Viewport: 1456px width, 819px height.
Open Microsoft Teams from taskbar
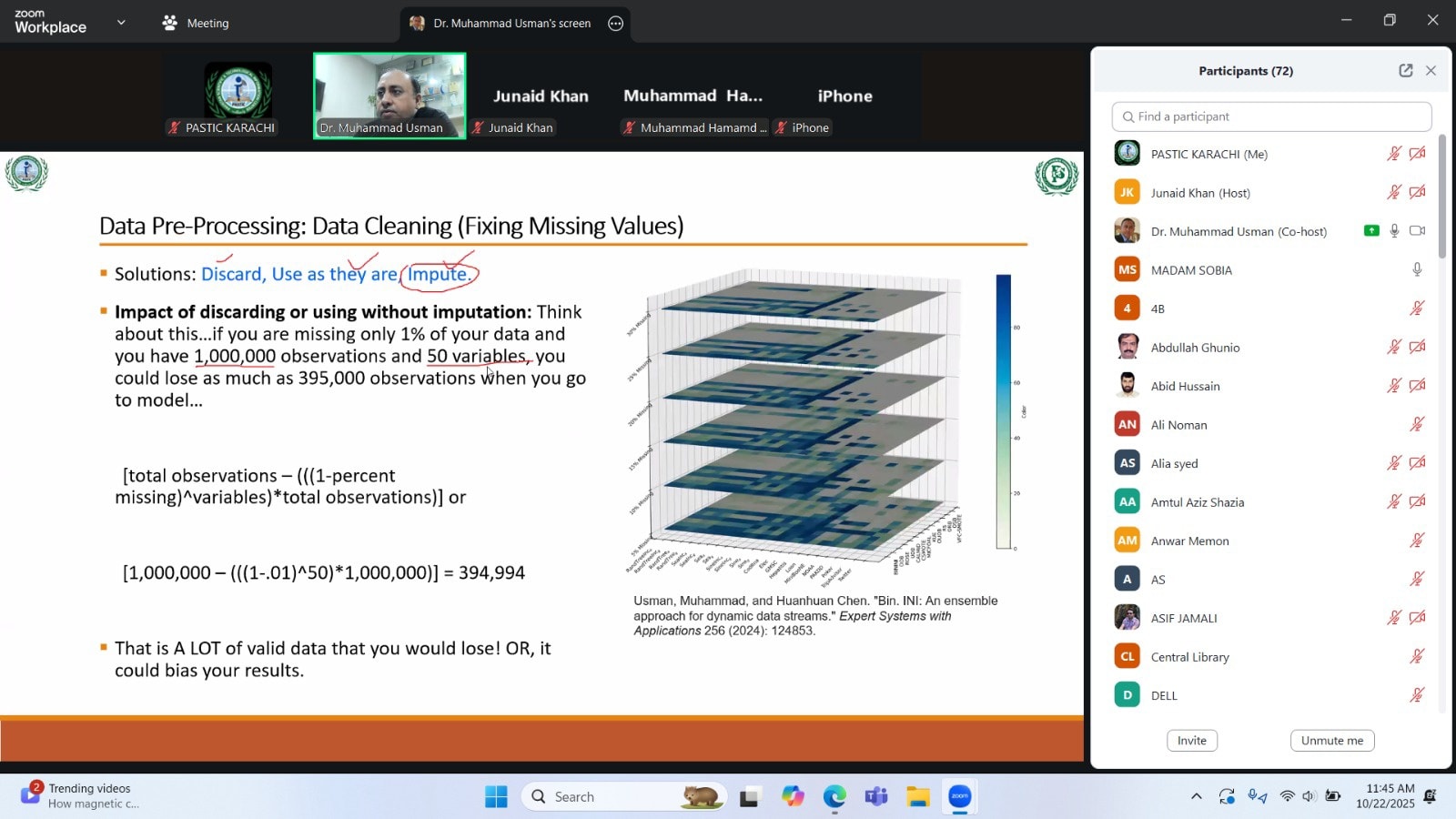click(x=876, y=797)
